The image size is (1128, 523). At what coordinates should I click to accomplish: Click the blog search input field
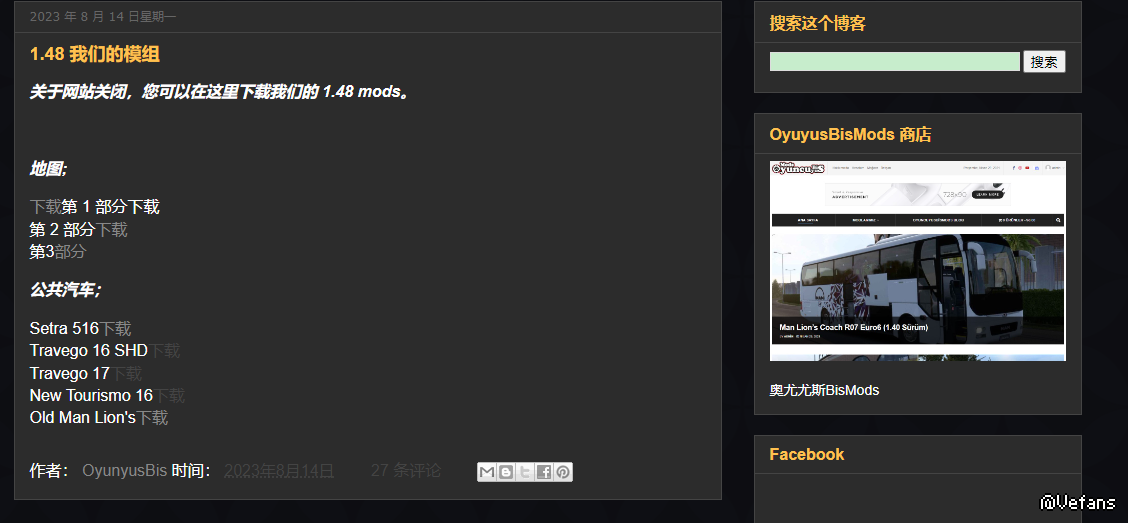click(x=895, y=62)
